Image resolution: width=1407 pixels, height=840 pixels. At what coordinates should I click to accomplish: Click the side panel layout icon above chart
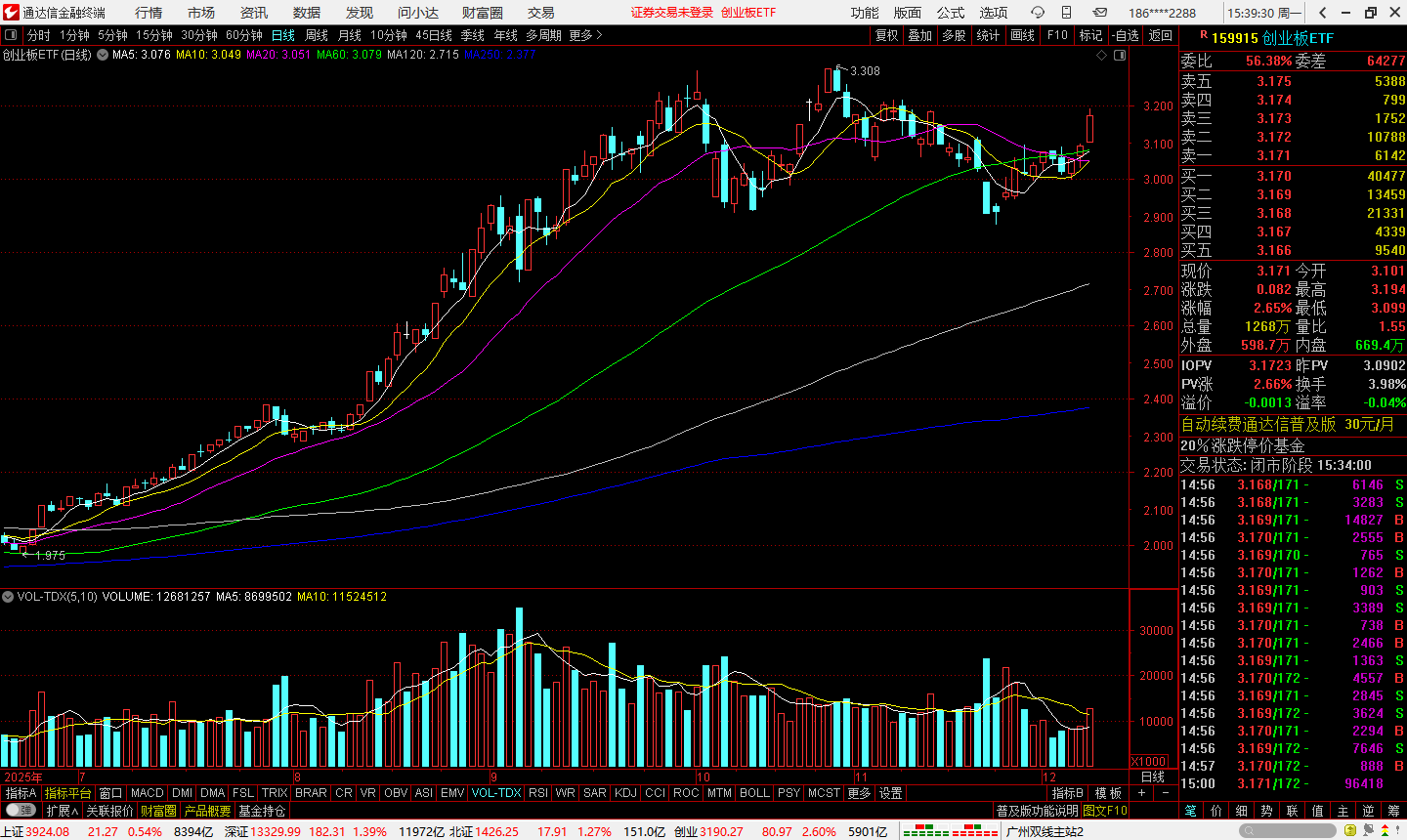[1120, 56]
